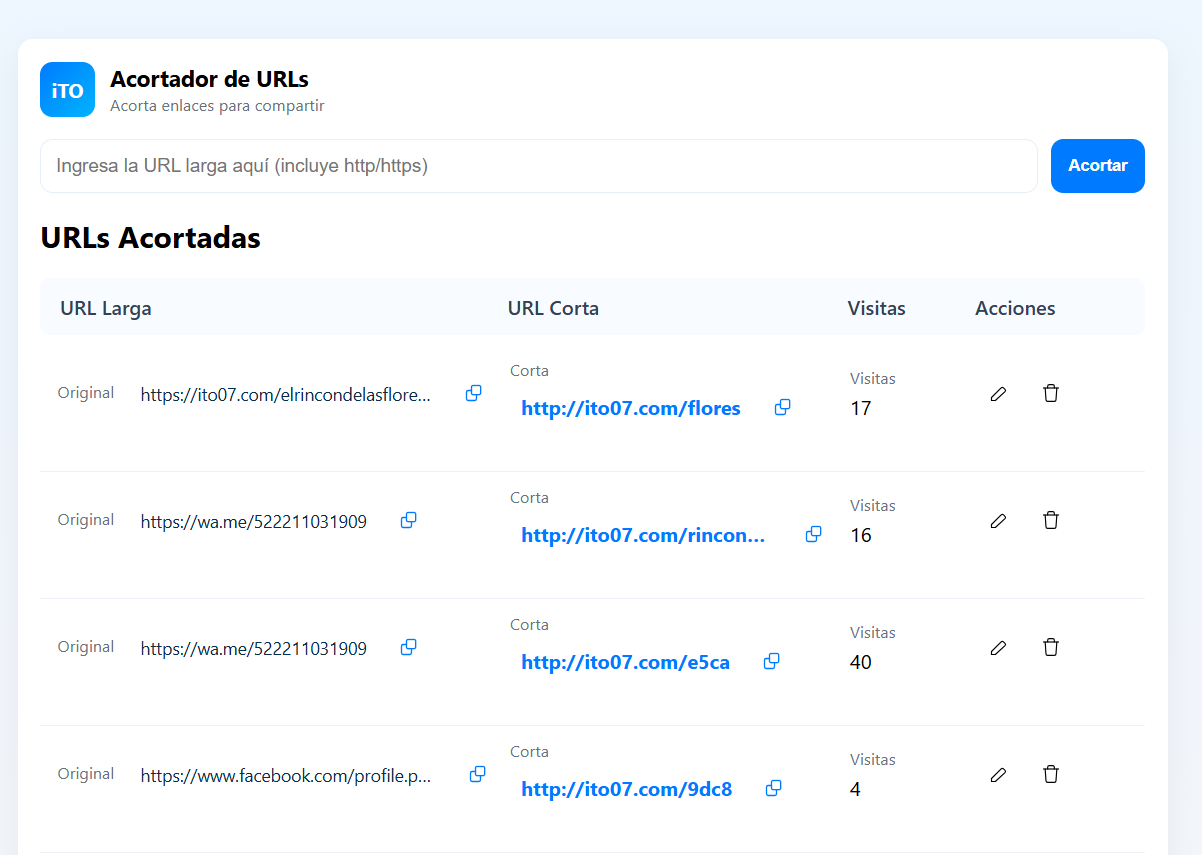Viewport: 1202px width, 855px height.
Task: Click the URL Corta column header
Action: click(x=553, y=308)
